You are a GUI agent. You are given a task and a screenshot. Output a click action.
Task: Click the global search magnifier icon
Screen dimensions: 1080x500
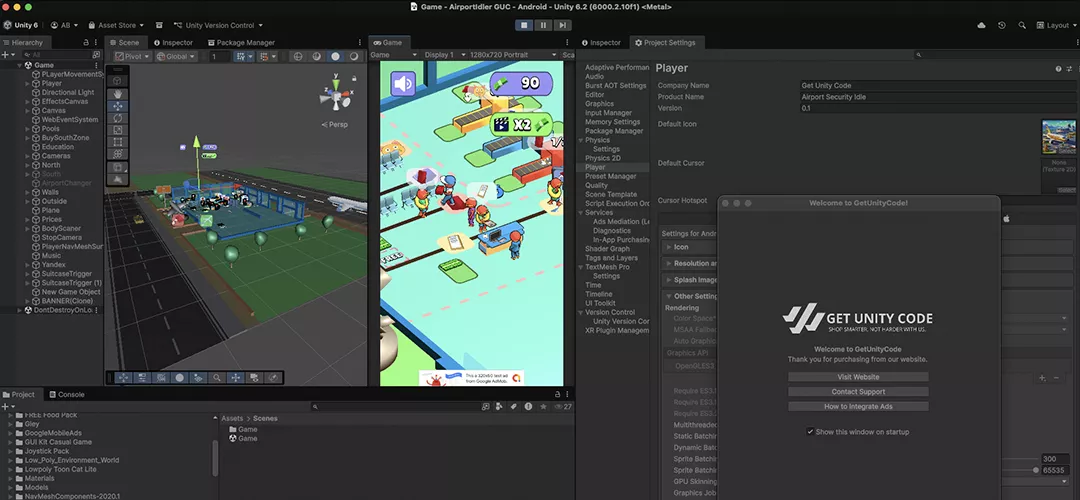1023,25
